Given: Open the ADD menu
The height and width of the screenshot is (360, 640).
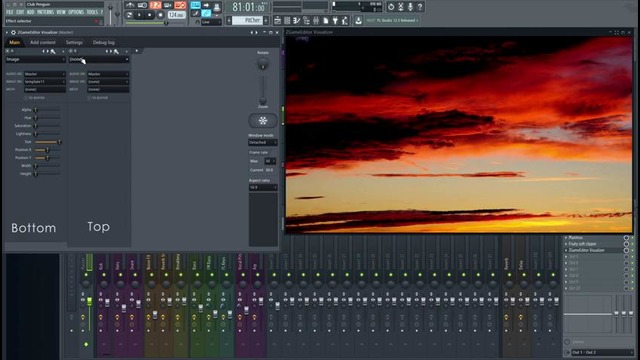Looking at the screenshot, I should 30,12.
